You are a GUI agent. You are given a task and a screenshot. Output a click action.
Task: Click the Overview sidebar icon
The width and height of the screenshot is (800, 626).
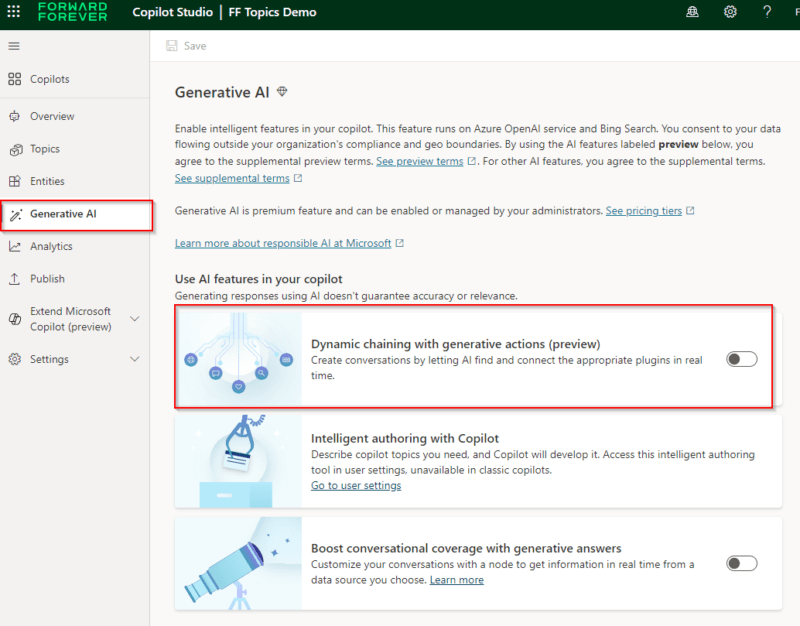point(15,116)
